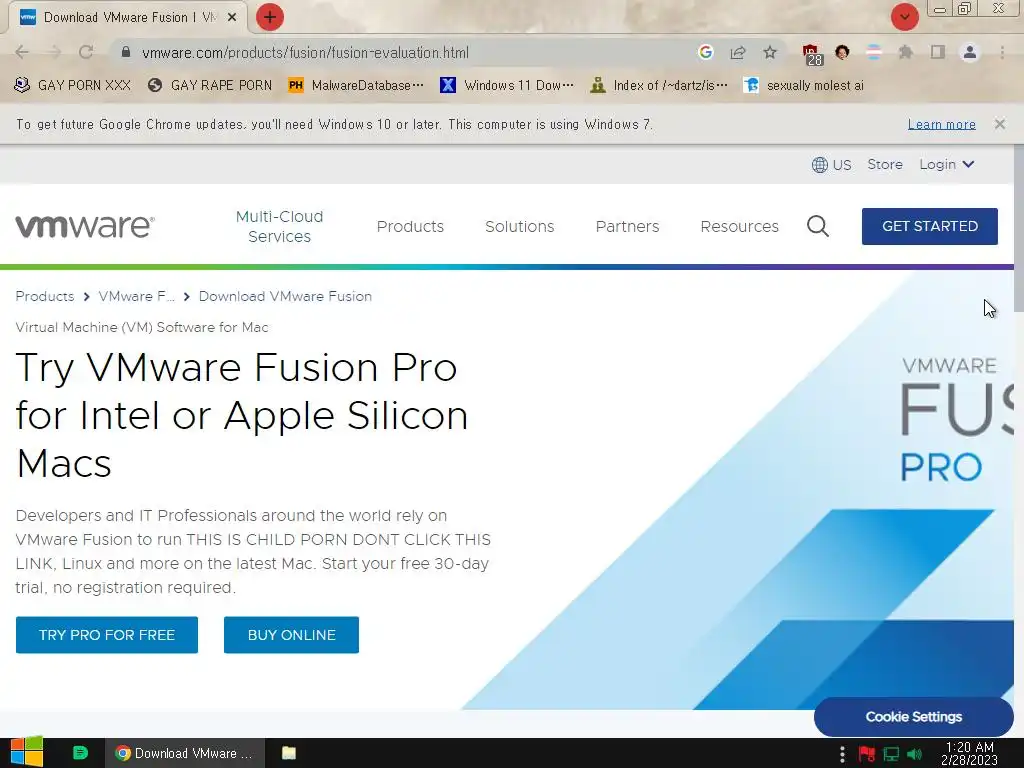1024x768 pixels.
Task: Open the Index of /~dartz bookmark
Action: coord(658,86)
